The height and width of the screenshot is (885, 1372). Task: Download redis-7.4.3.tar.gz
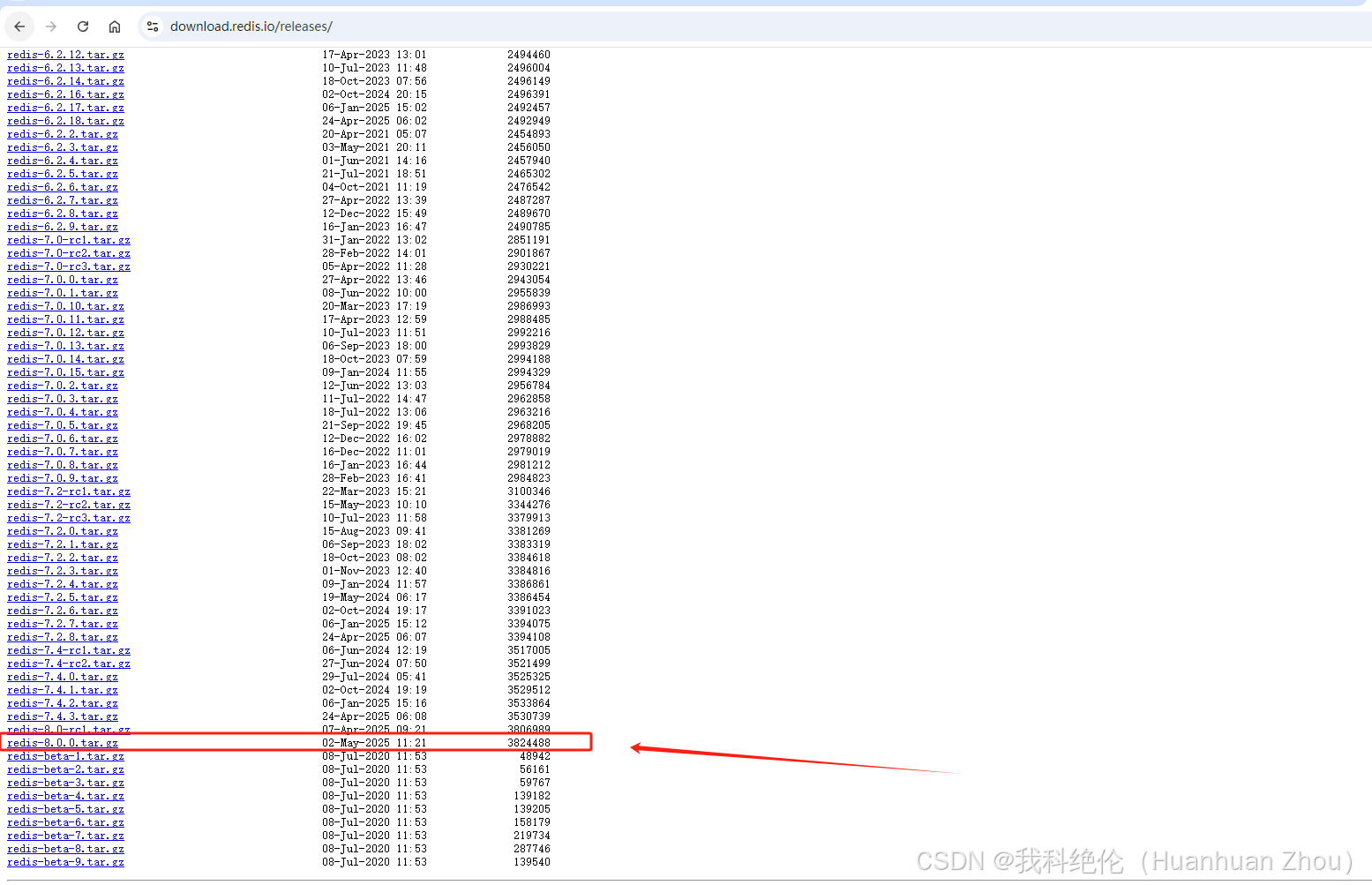coord(63,716)
